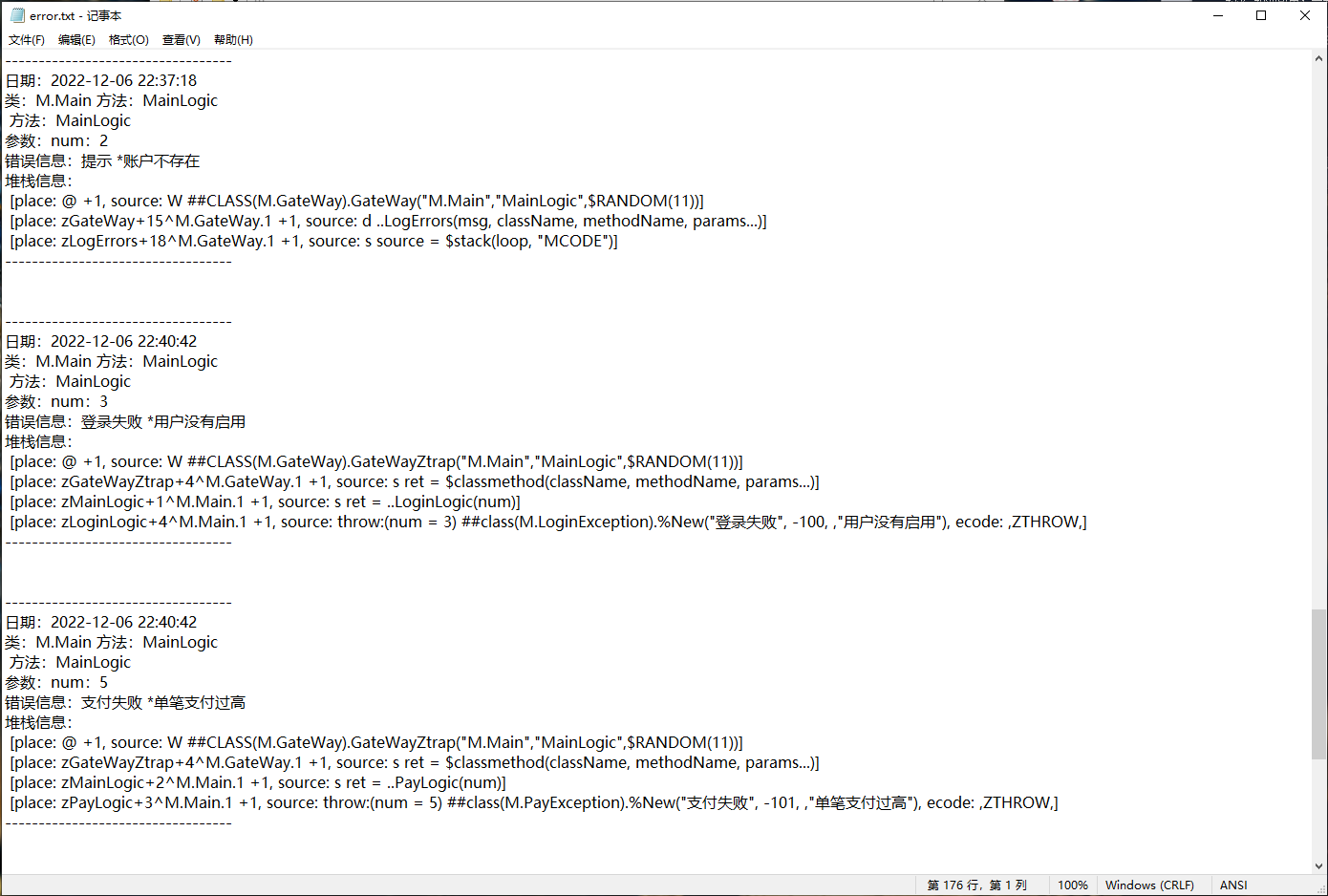Click 'Windows (CRLF)' in status bar

(1149, 885)
